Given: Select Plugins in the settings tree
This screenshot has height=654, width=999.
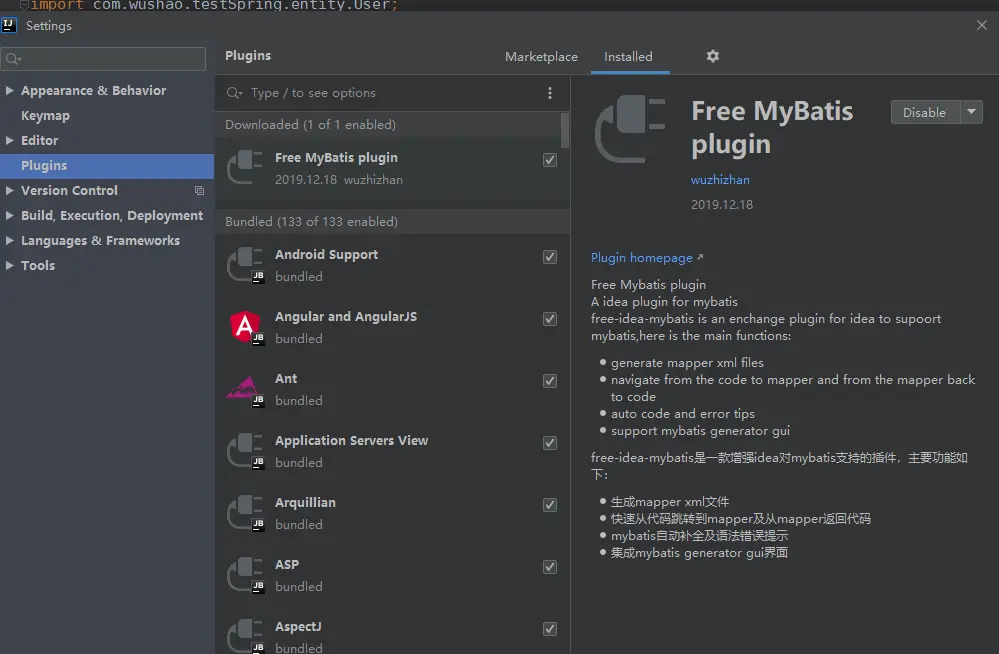Looking at the screenshot, I should (x=107, y=166).
